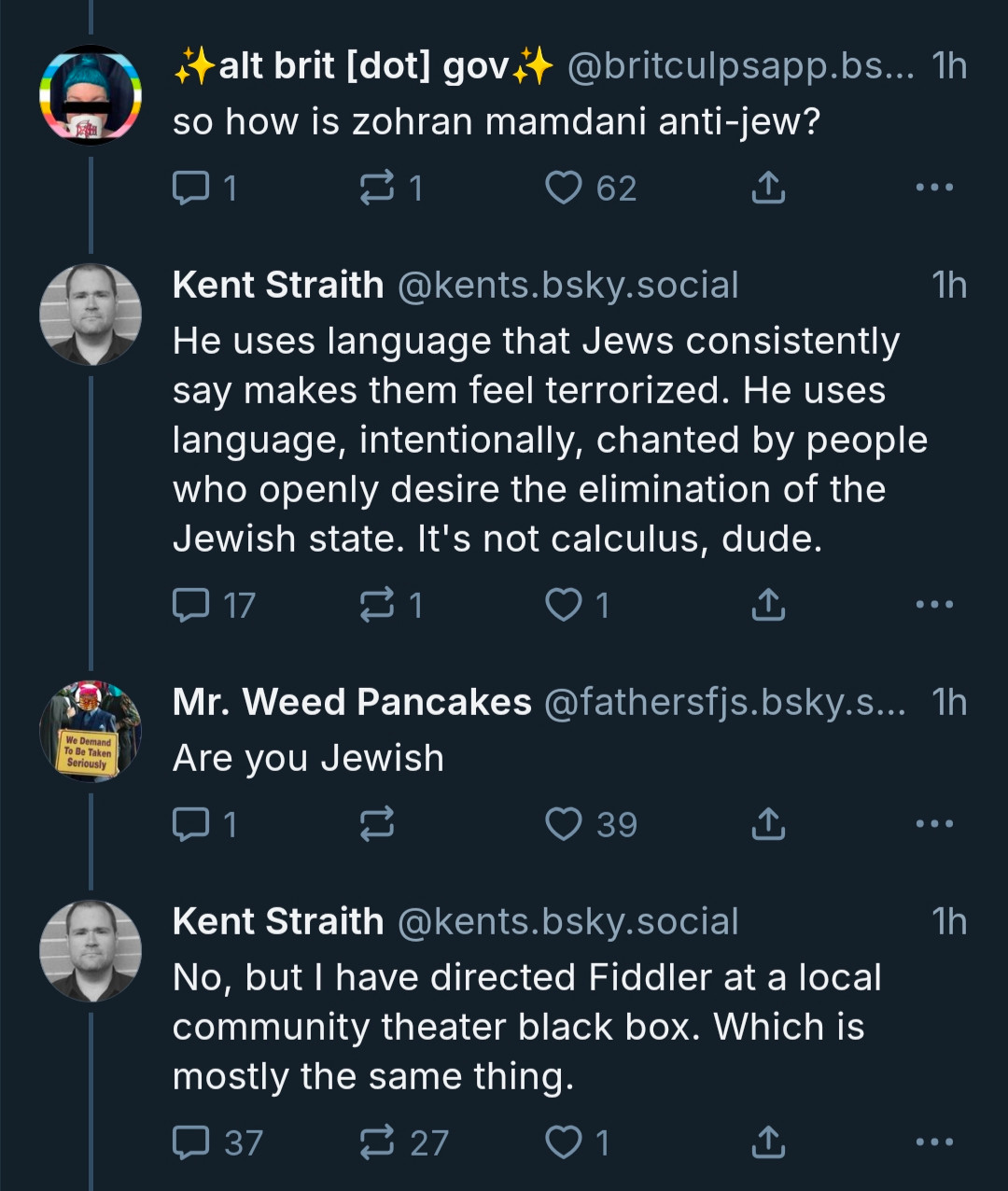Viewport: 1008px width, 1191px height.
Task: Repost the zohran mamdani question post
Action: click(x=391, y=189)
